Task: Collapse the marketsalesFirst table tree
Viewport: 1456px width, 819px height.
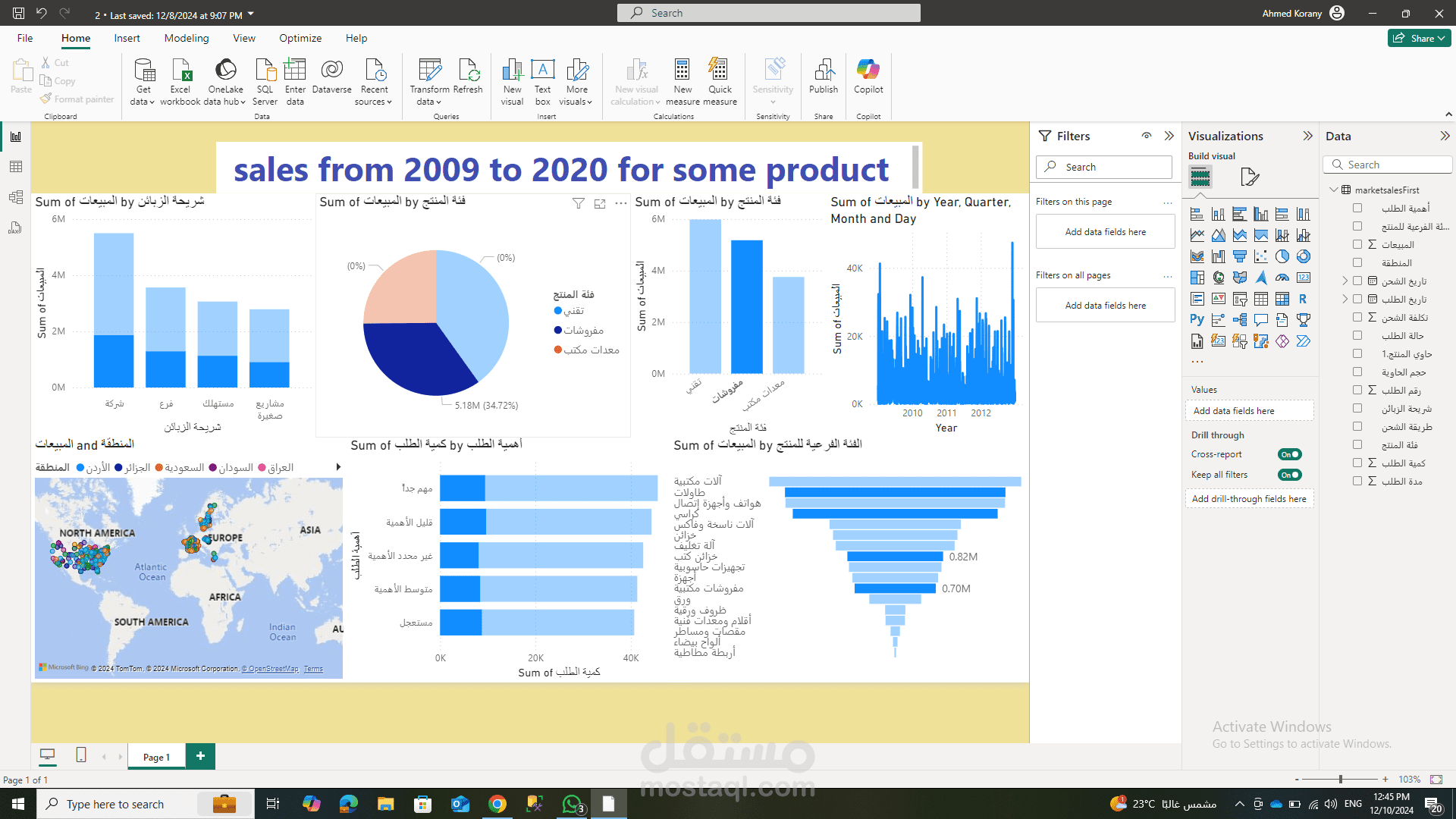Action: [1334, 190]
